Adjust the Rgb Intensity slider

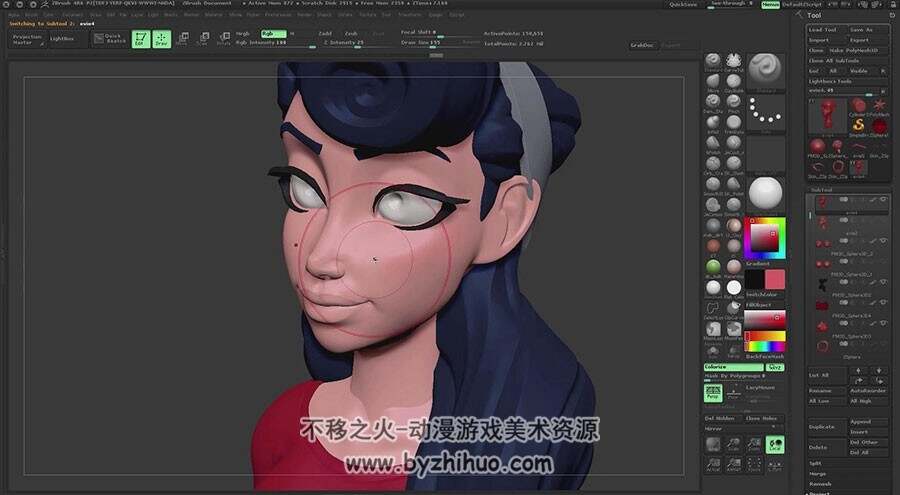coord(275,43)
